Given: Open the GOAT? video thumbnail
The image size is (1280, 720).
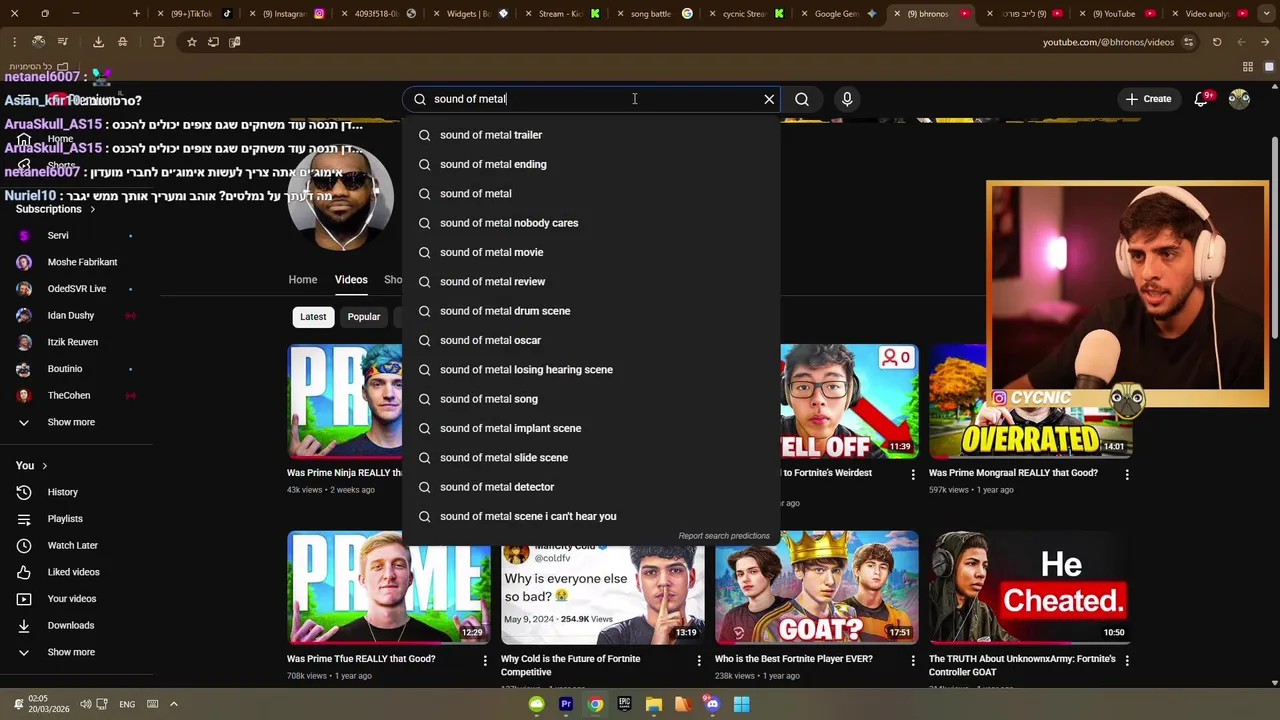Looking at the screenshot, I should click(817, 587).
